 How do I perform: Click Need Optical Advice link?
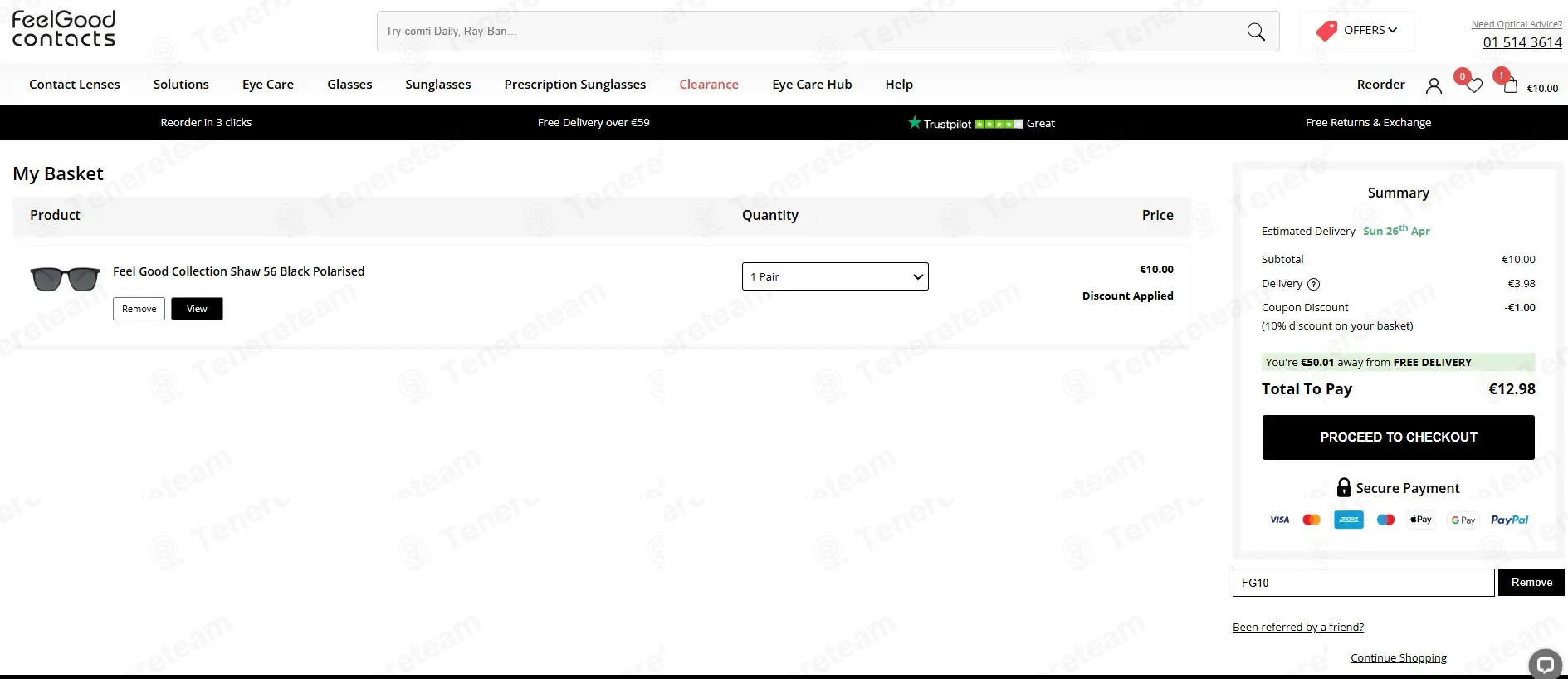(x=1517, y=24)
